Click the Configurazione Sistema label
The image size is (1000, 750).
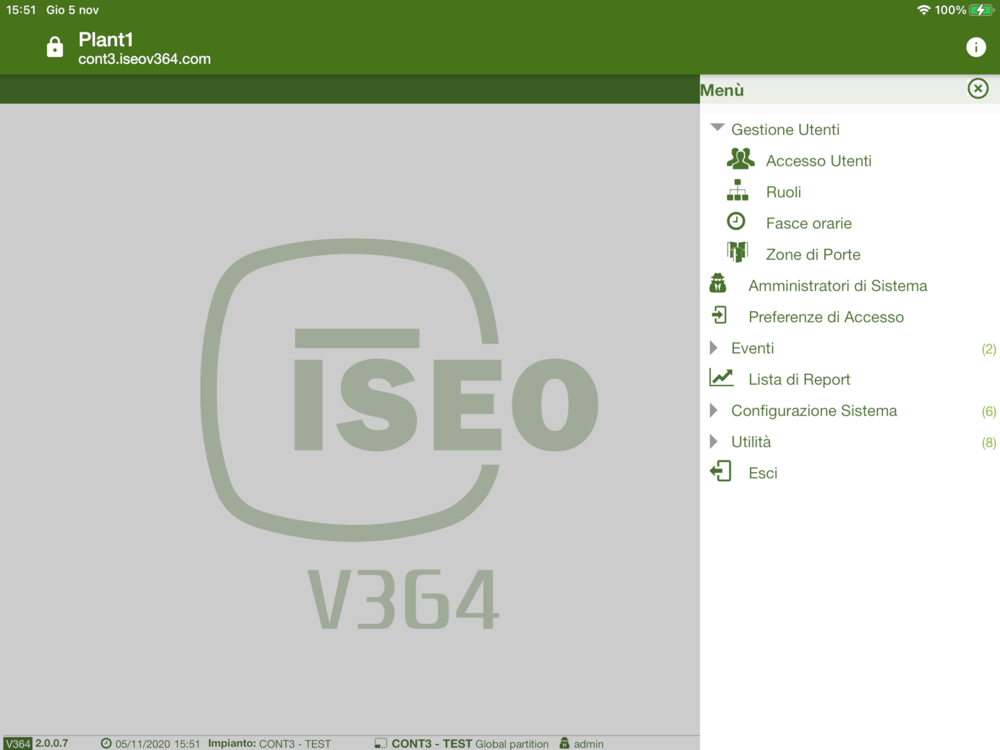pyautogui.click(x=814, y=411)
